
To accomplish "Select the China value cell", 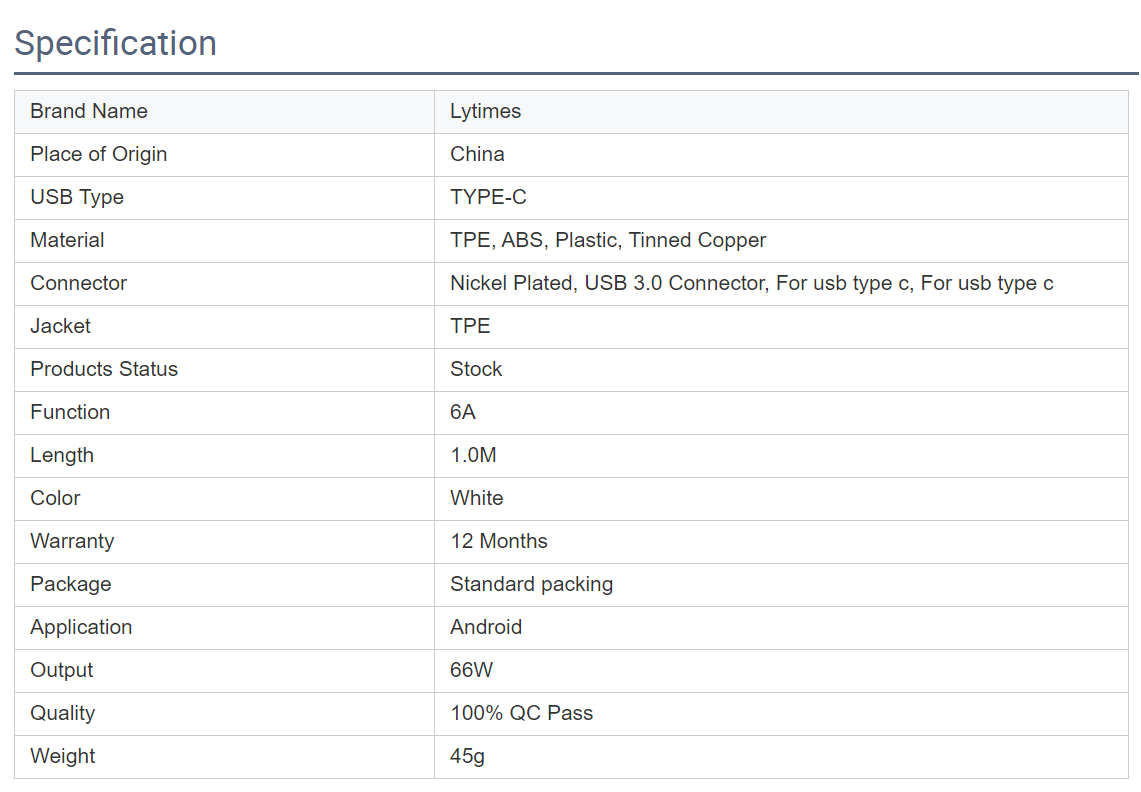I will coord(477,155).
